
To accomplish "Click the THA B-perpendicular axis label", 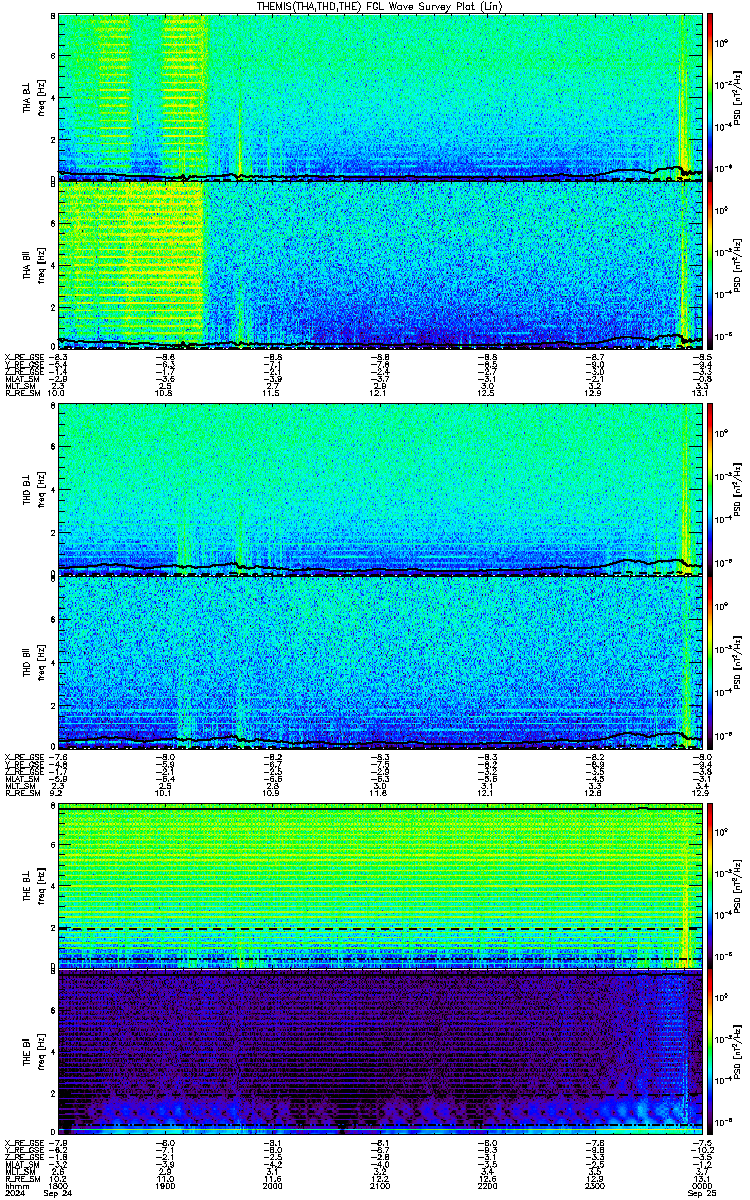I will [x=29, y=98].
